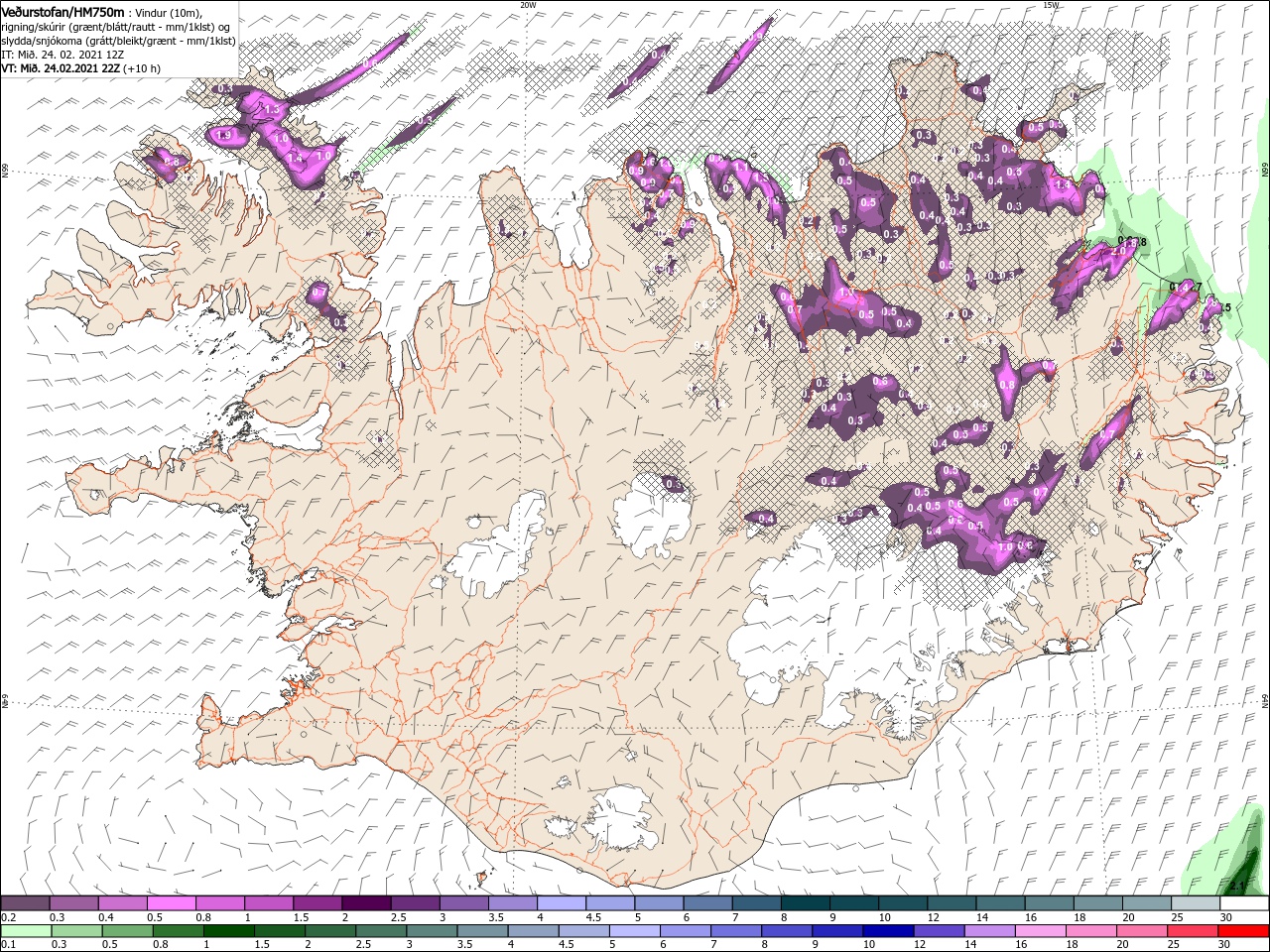Image resolution: width=1270 pixels, height=952 pixels.
Task: Click the palest green 0.1 rain scale swatch
Action: click(x=26, y=931)
